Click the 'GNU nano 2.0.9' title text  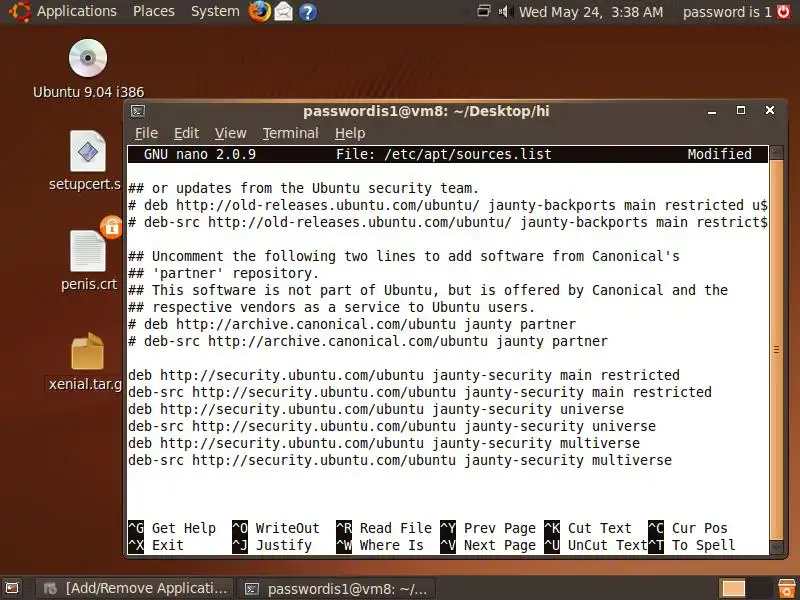[199, 155]
